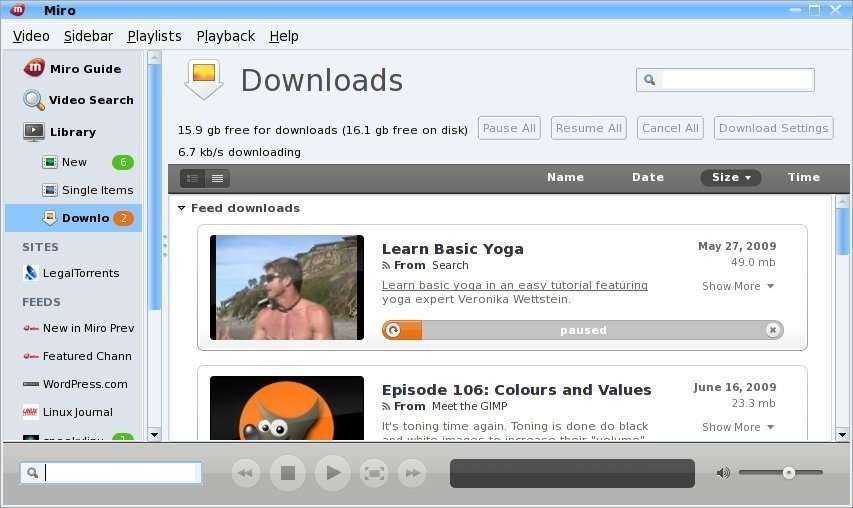The image size is (853, 508).
Task: Click the rewind playback button
Action: (x=245, y=473)
